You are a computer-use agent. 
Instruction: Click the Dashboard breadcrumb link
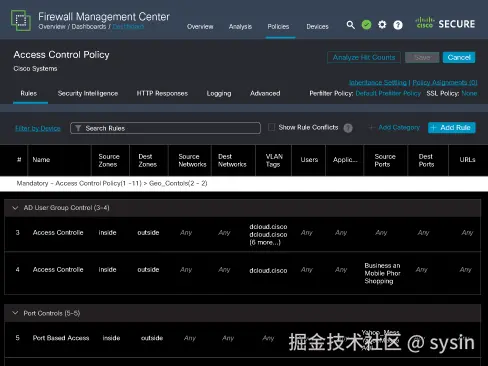point(128,26)
